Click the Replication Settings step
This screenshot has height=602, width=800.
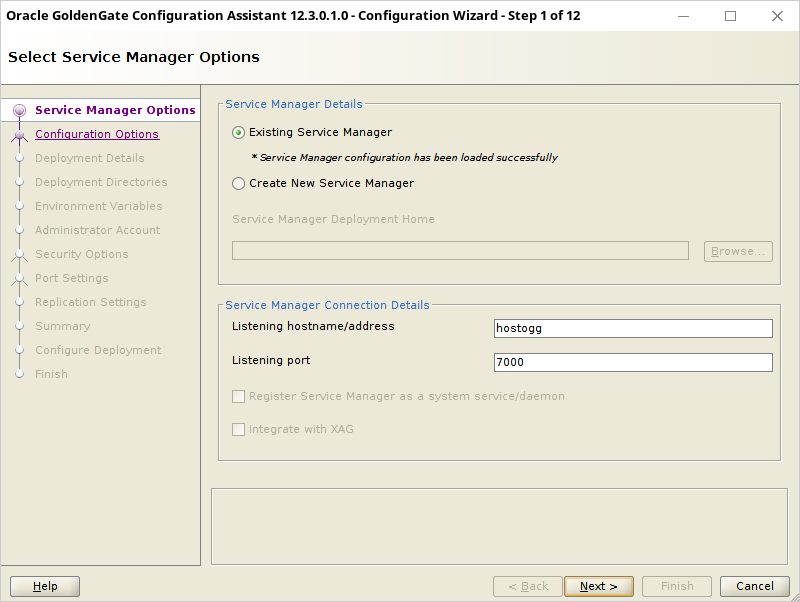pos(90,302)
